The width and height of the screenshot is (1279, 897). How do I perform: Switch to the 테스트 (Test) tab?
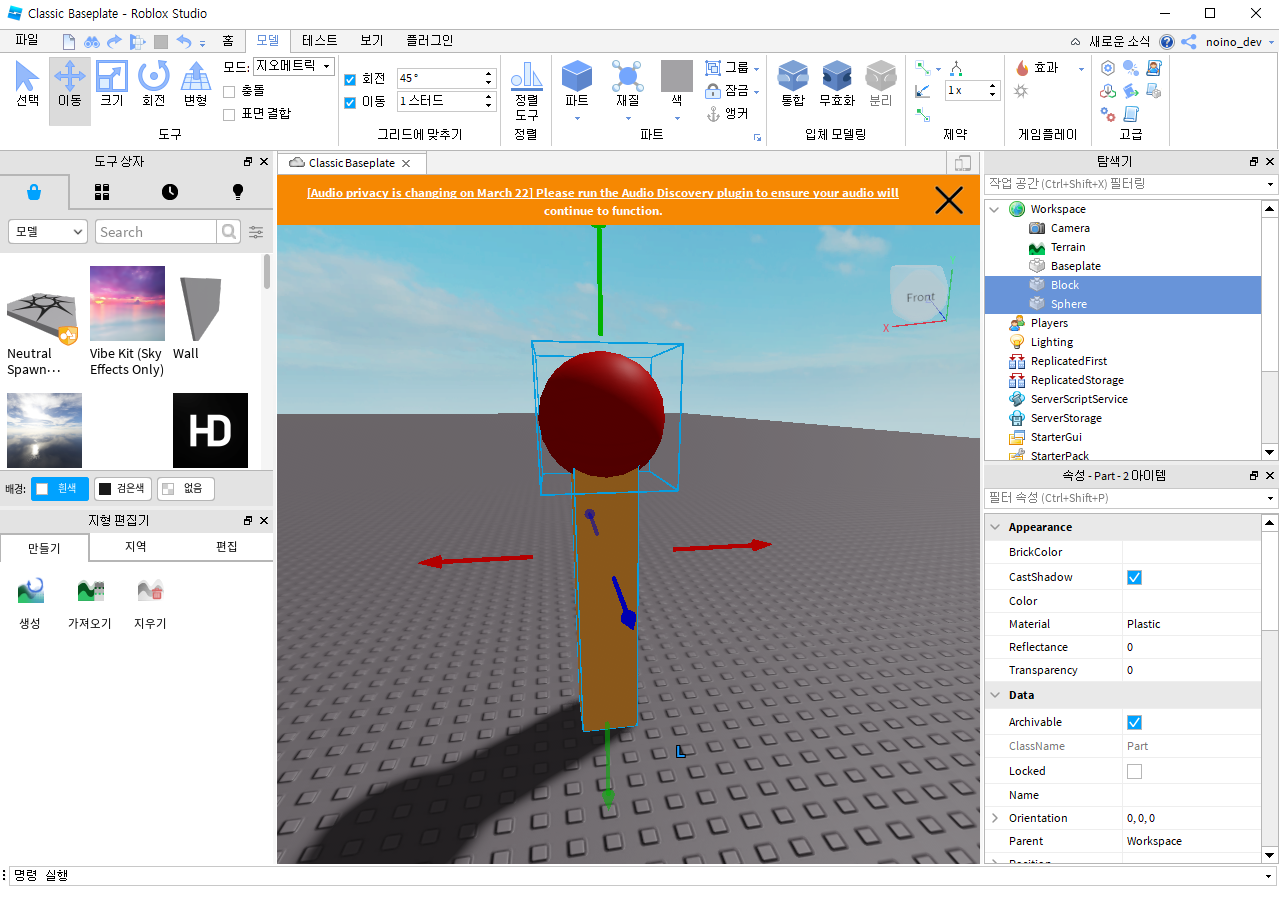click(319, 41)
